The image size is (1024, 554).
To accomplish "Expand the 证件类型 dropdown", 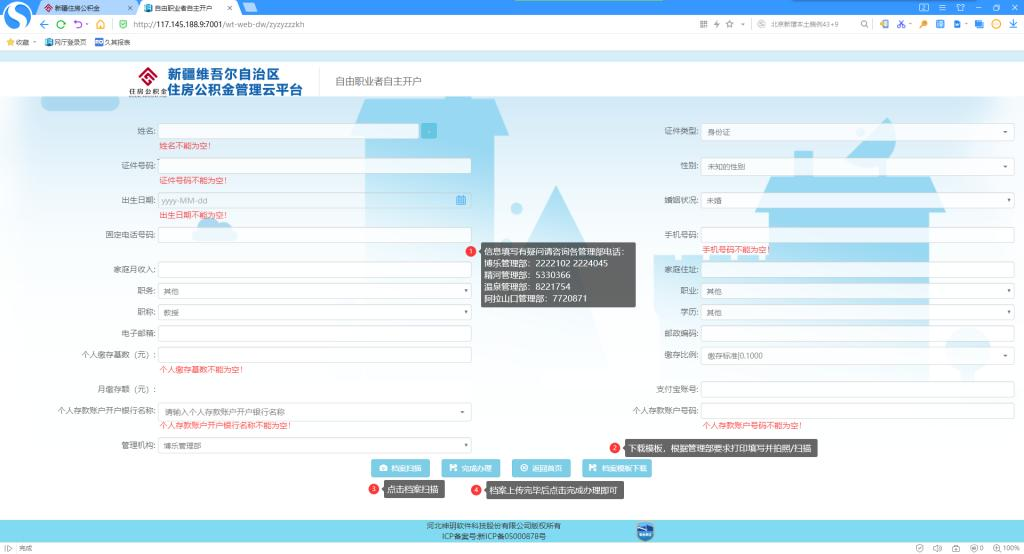I will [x=857, y=131].
